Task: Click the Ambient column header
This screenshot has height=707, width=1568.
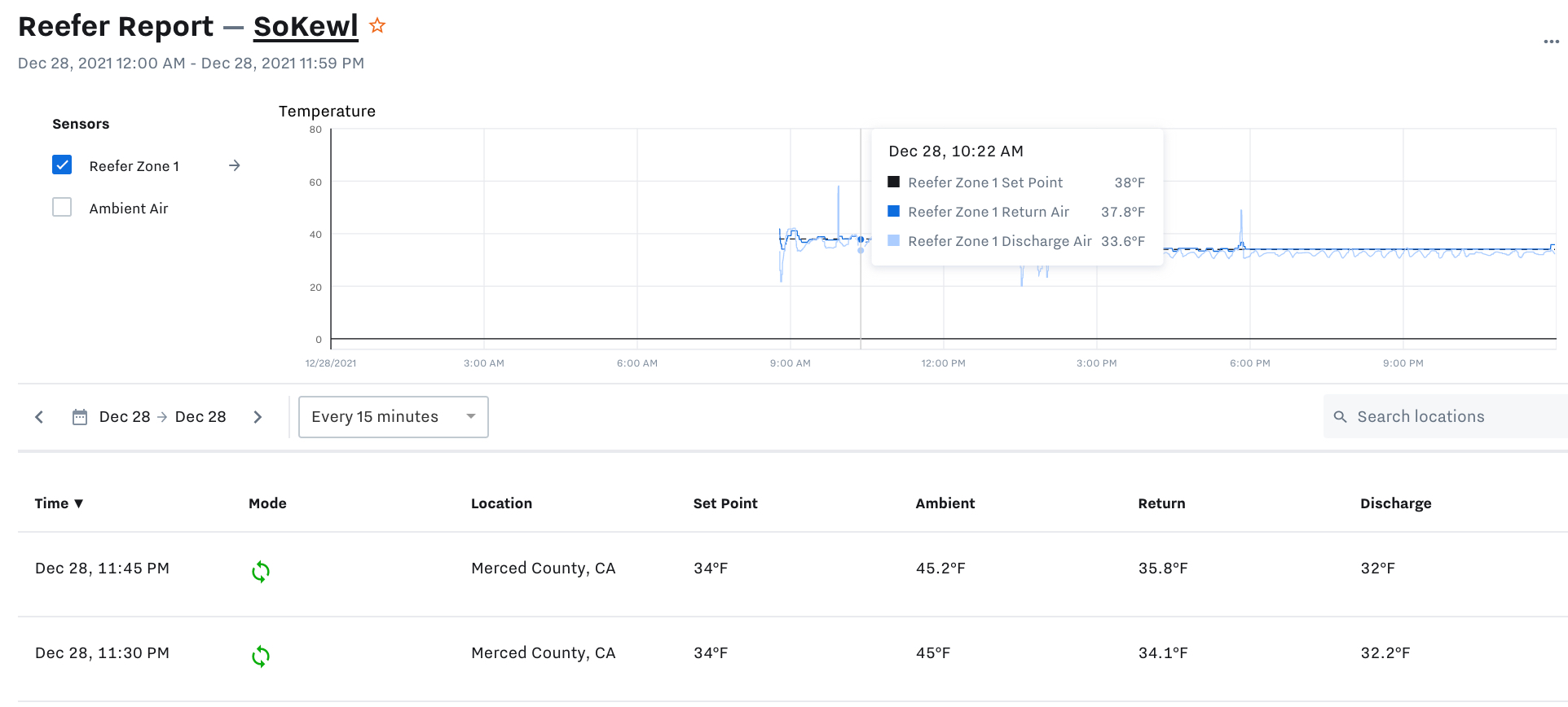Action: click(945, 503)
